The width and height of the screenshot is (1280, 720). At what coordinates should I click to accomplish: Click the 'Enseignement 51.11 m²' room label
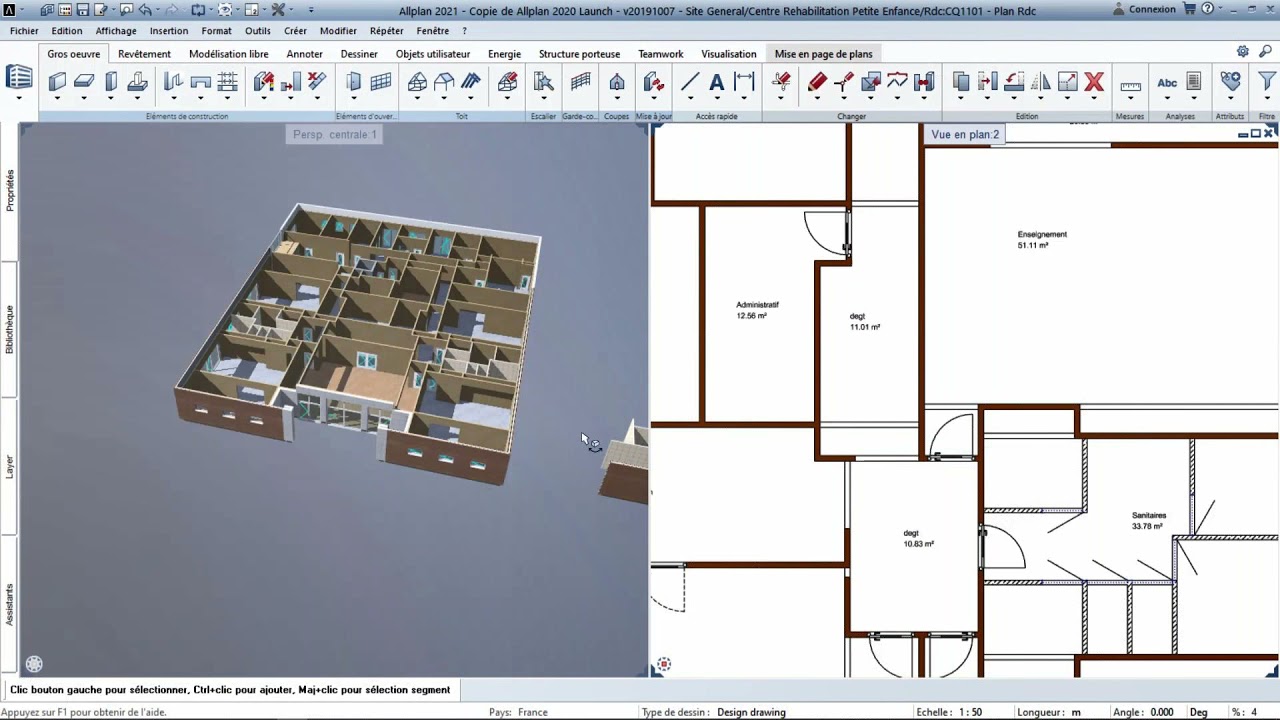tap(1042, 240)
